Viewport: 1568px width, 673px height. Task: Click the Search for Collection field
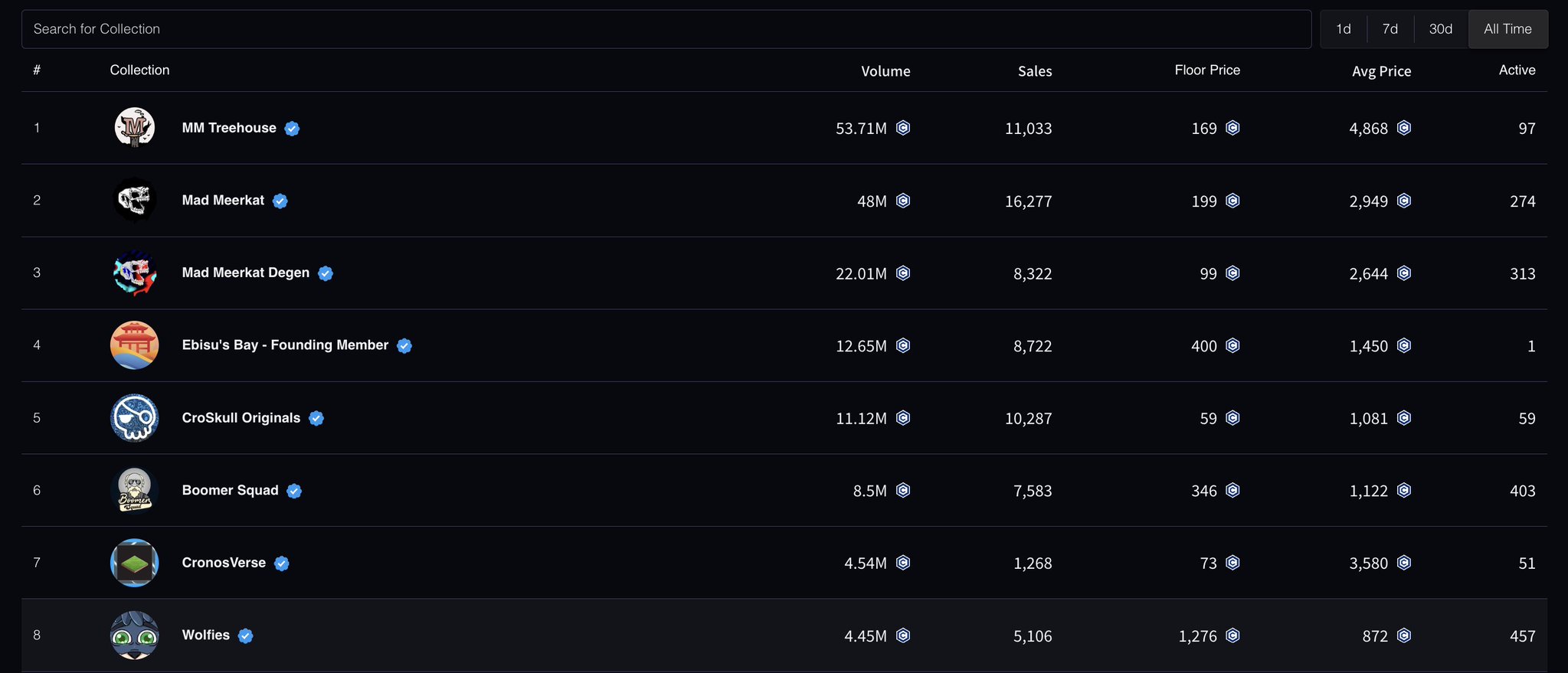666,29
